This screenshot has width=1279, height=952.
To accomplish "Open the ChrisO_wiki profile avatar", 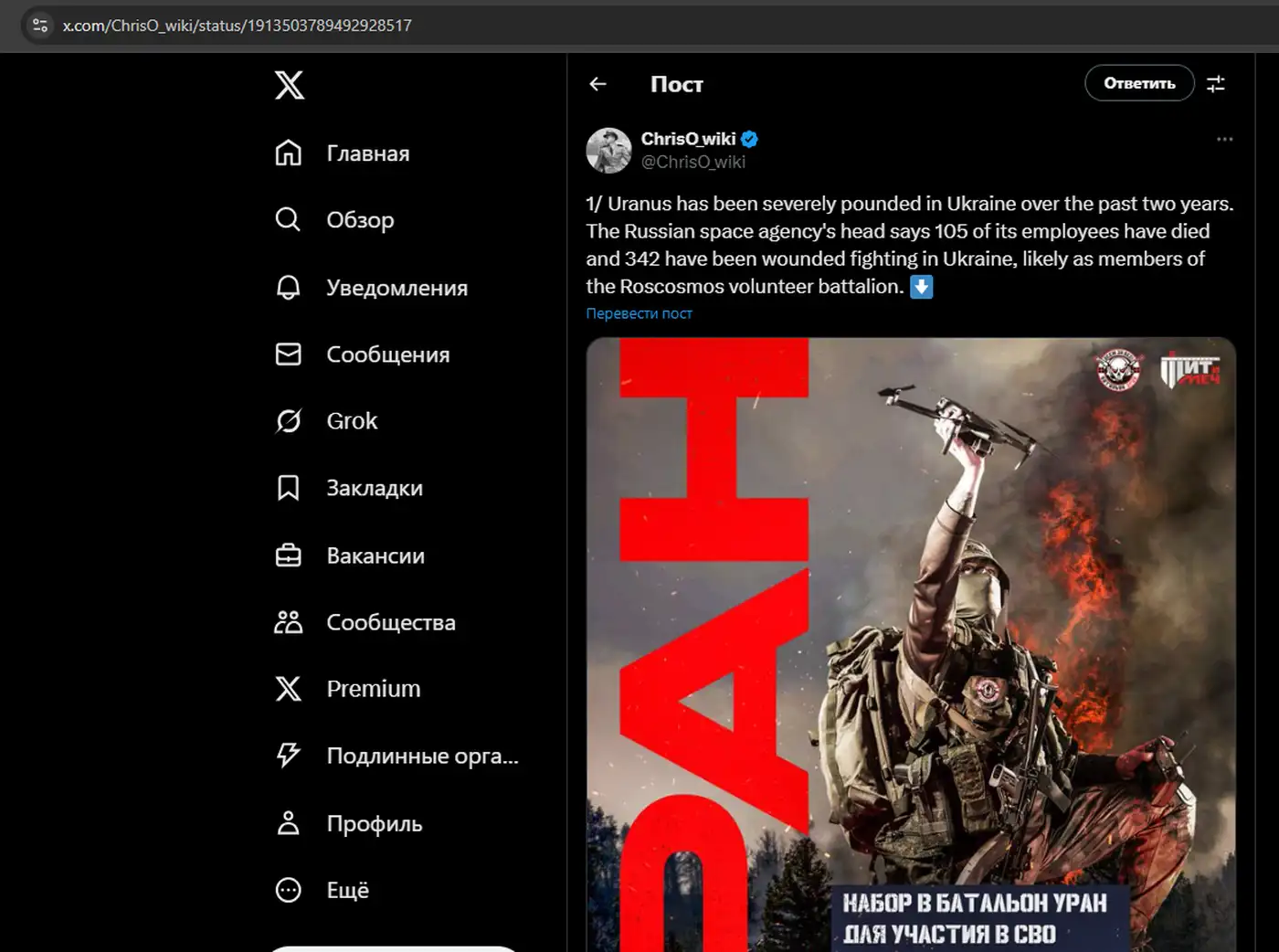I will [608, 151].
